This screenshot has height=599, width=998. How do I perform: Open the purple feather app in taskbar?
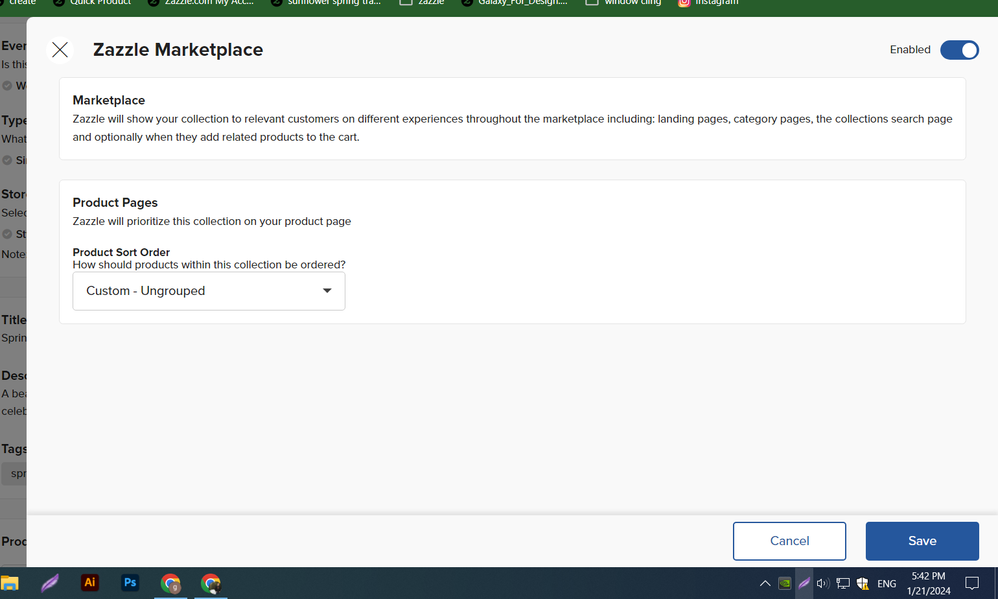[x=50, y=583]
